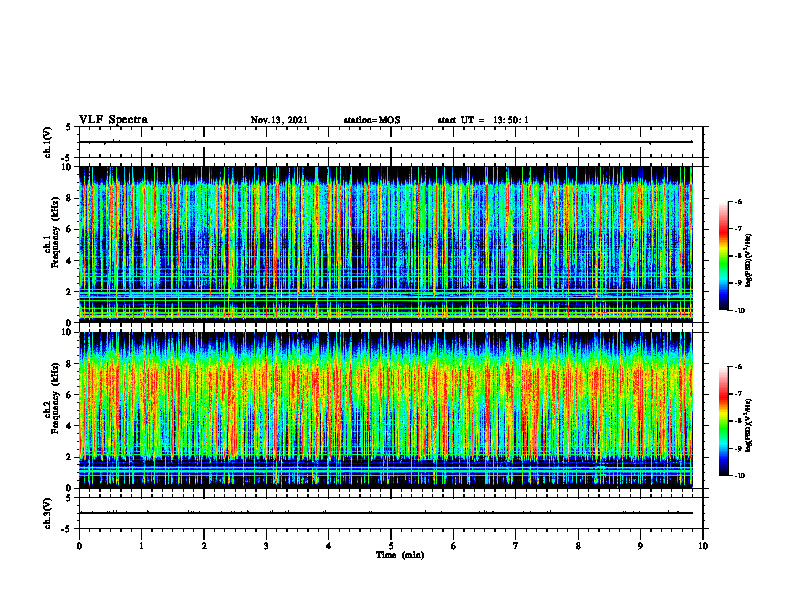This screenshot has height=612, width=792.
Task: Select the date label "Nov.13, 2021"
Action: [x=279, y=120]
